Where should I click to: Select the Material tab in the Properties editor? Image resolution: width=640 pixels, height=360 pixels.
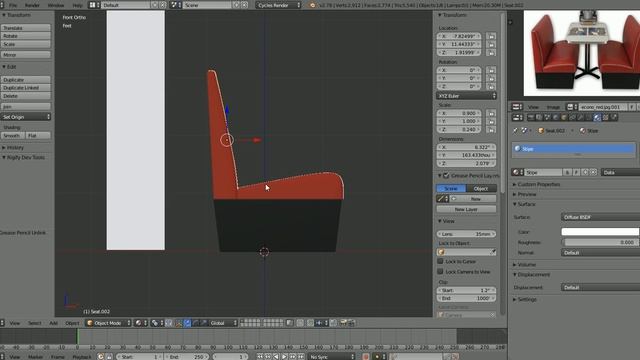coord(597,118)
